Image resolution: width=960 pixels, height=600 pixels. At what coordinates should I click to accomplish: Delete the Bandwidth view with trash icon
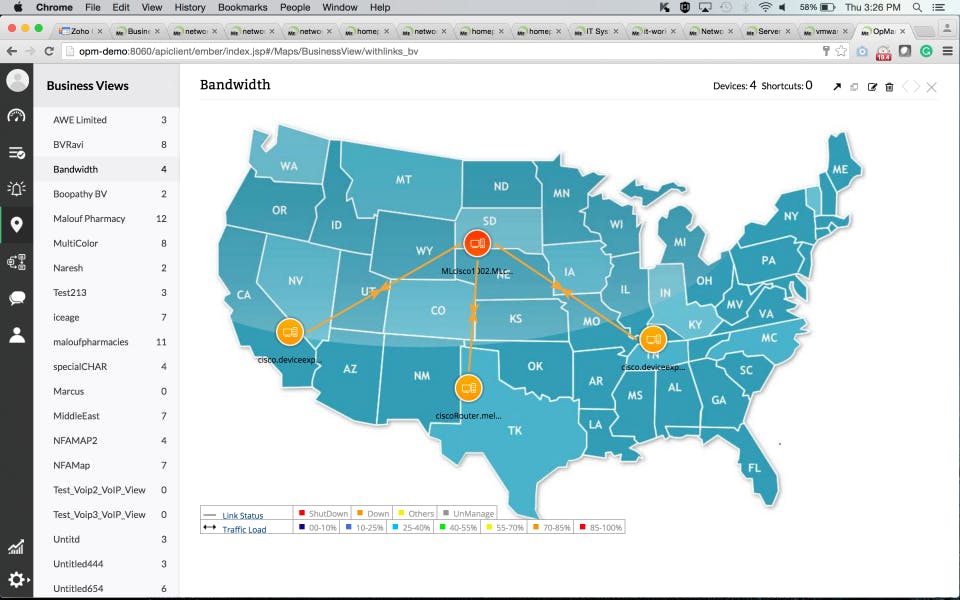pos(889,87)
